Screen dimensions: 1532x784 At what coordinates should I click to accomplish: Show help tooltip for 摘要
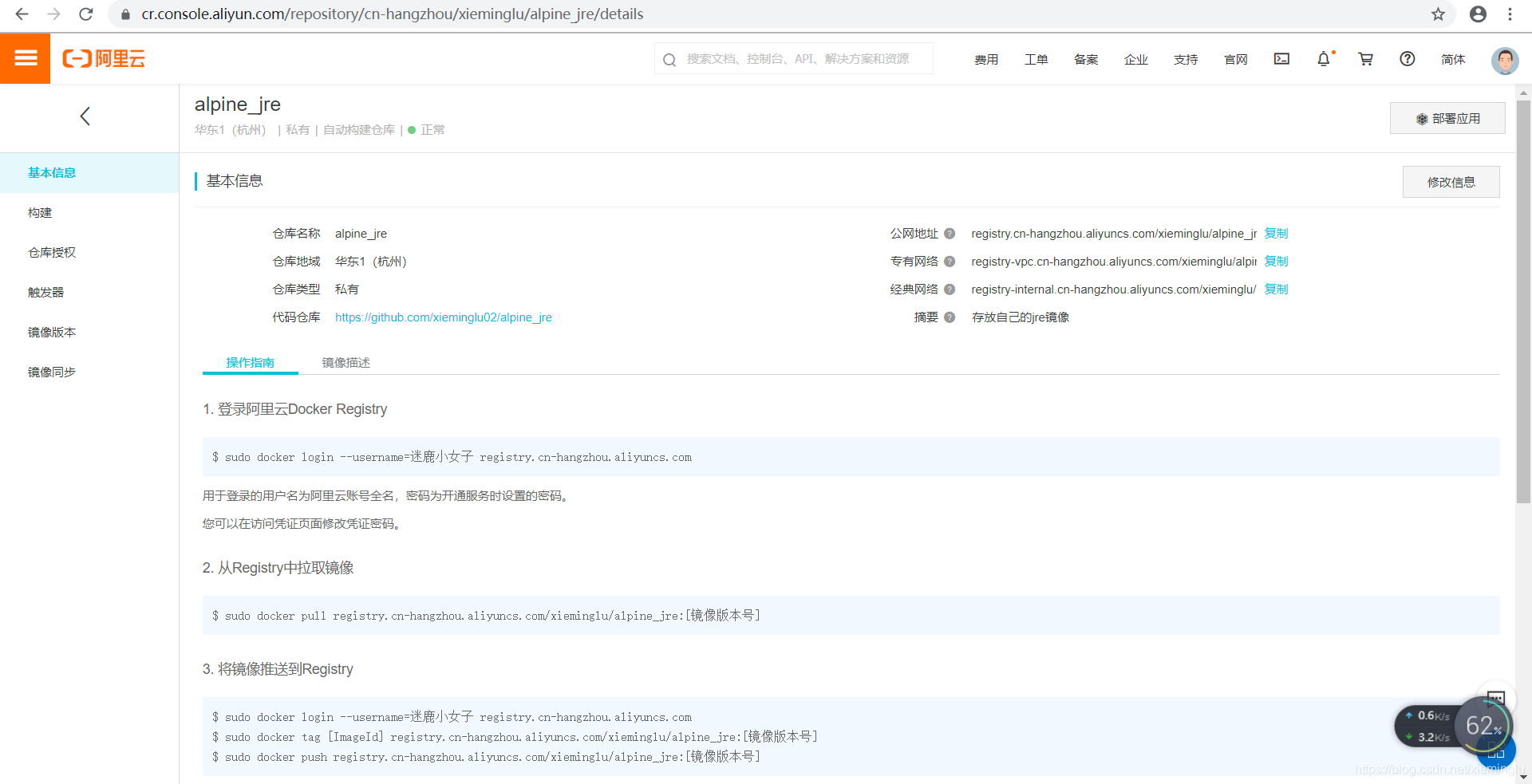click(950, 317)
